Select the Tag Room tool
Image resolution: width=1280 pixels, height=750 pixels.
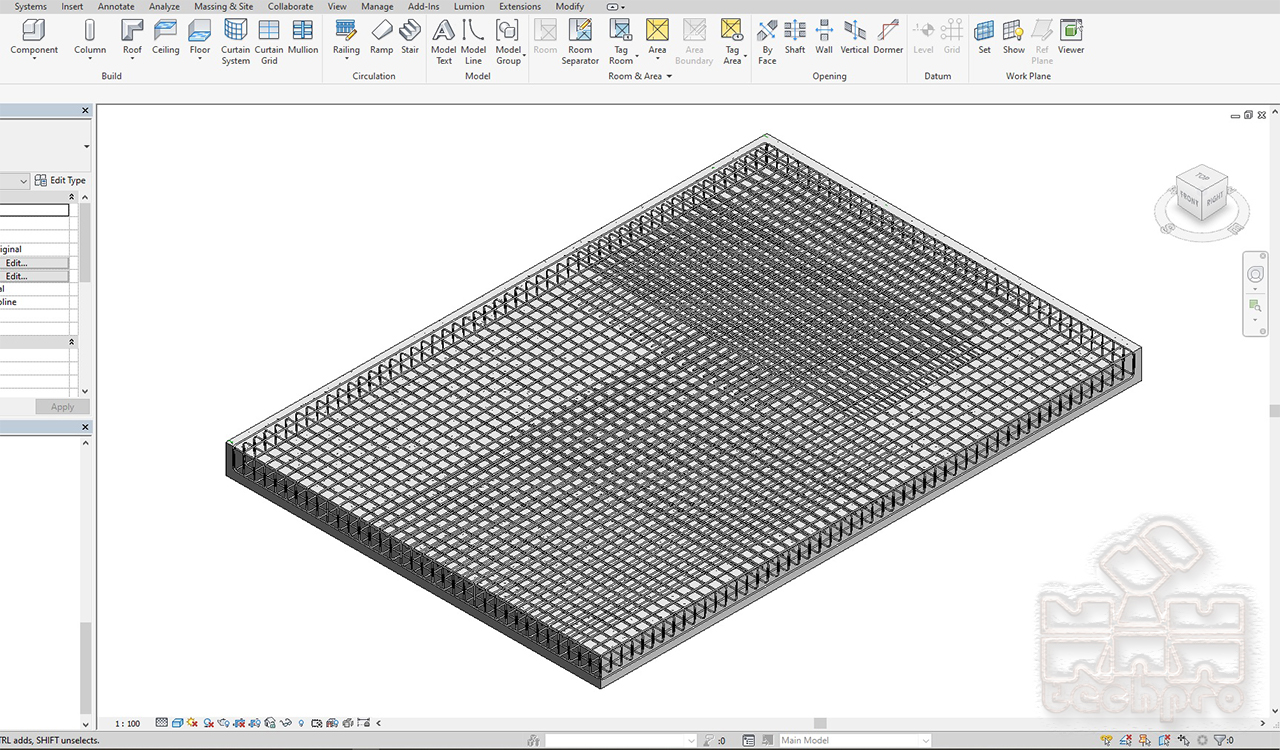tap(621, 42)
